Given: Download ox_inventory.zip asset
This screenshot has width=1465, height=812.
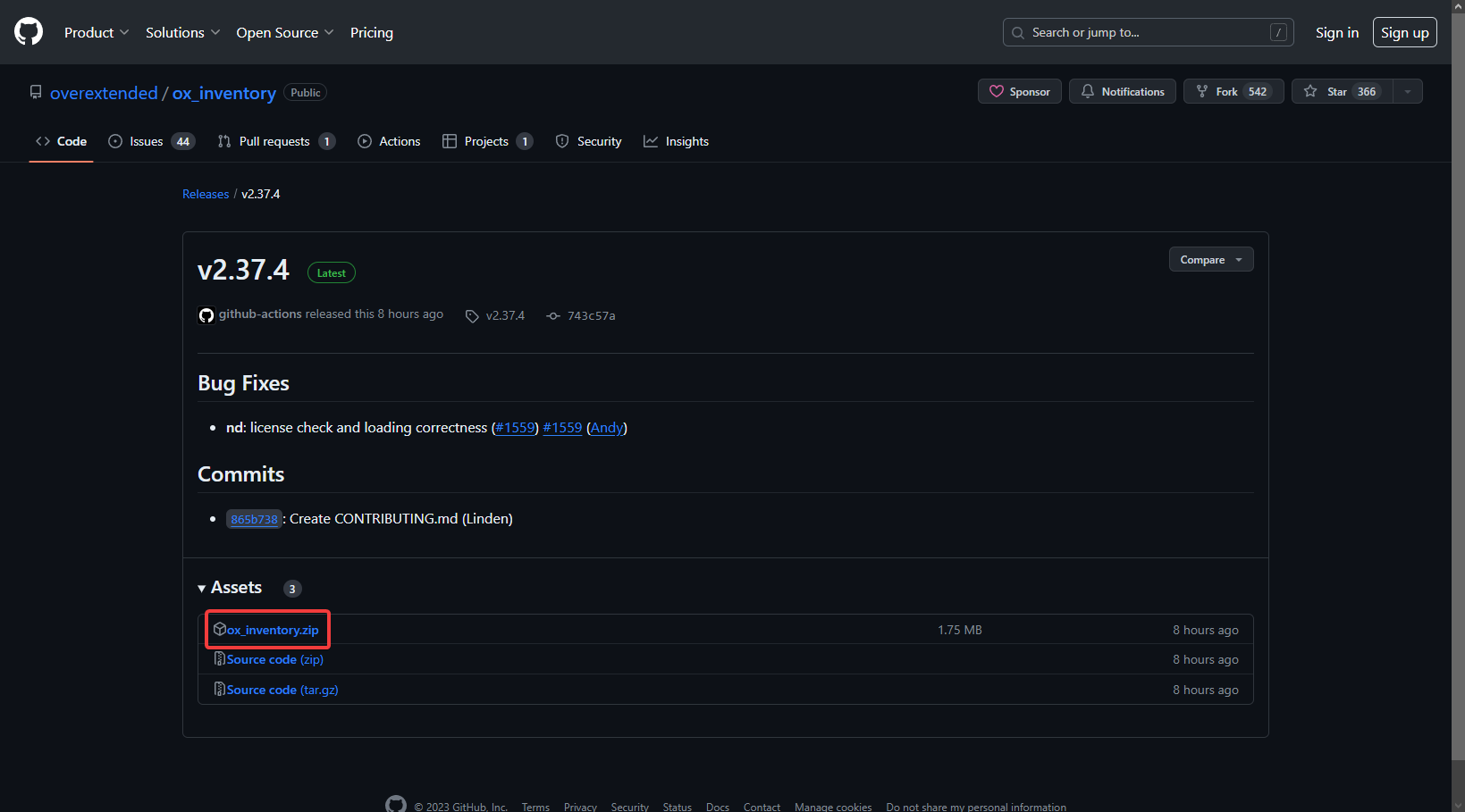Looking at the screenshot, I should [273, 630].
